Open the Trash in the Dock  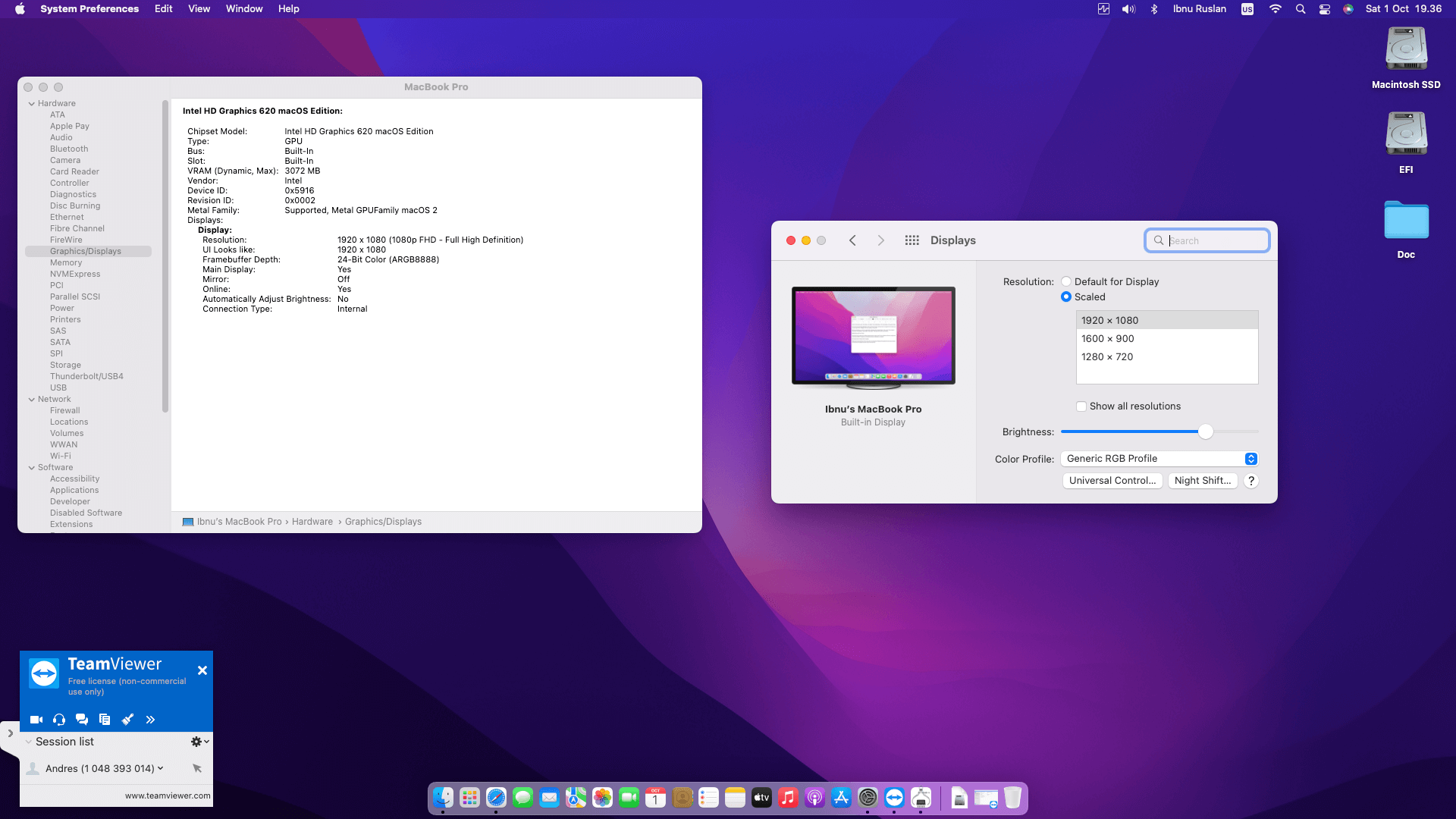pyautogui.click(x=1012, y=798)
